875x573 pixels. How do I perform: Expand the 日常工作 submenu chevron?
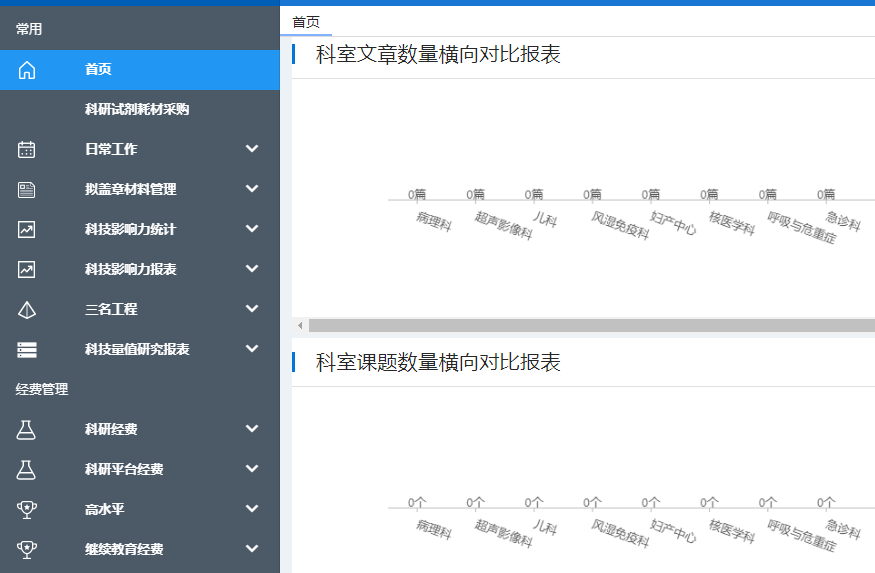tap(252, 149)
